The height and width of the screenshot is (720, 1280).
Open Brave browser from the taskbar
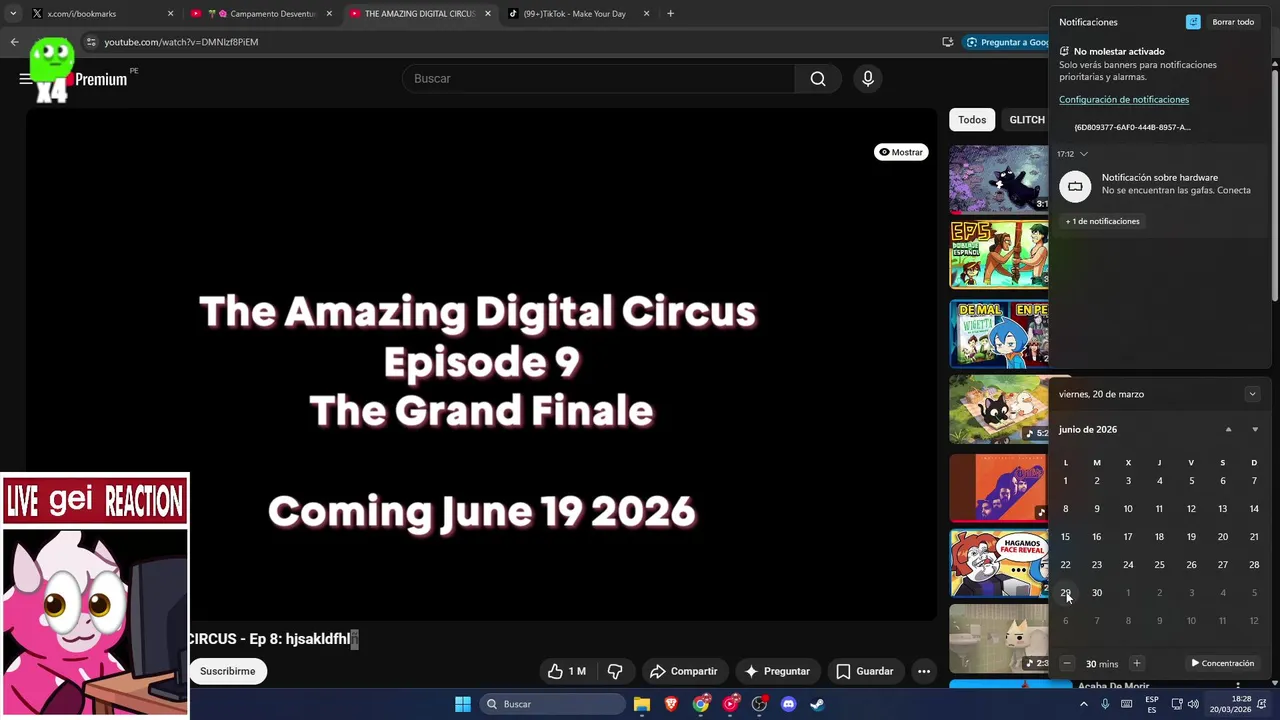click(x=671, y=704)
